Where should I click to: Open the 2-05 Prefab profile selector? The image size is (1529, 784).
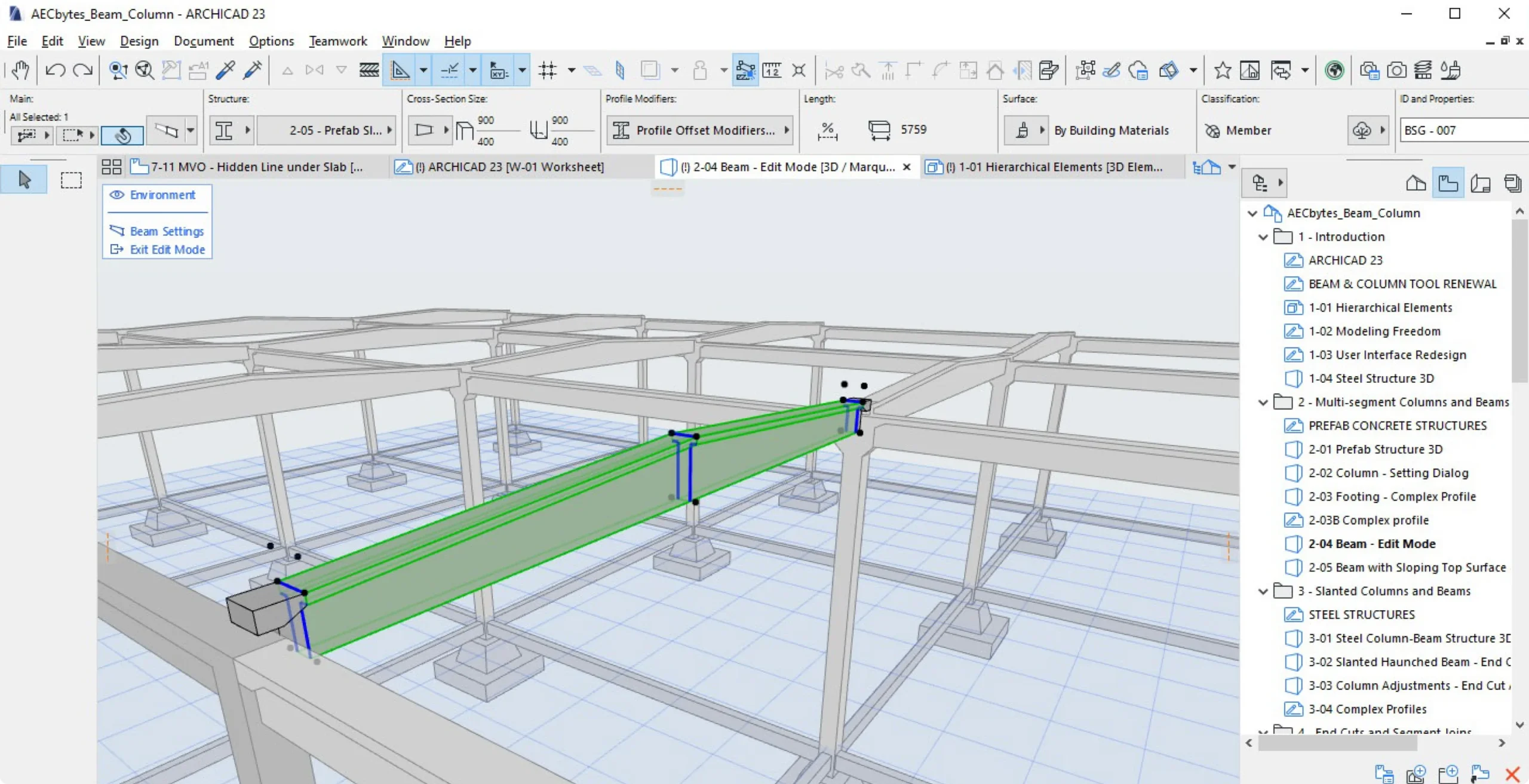pyautogui.click(x=327, y=130)
